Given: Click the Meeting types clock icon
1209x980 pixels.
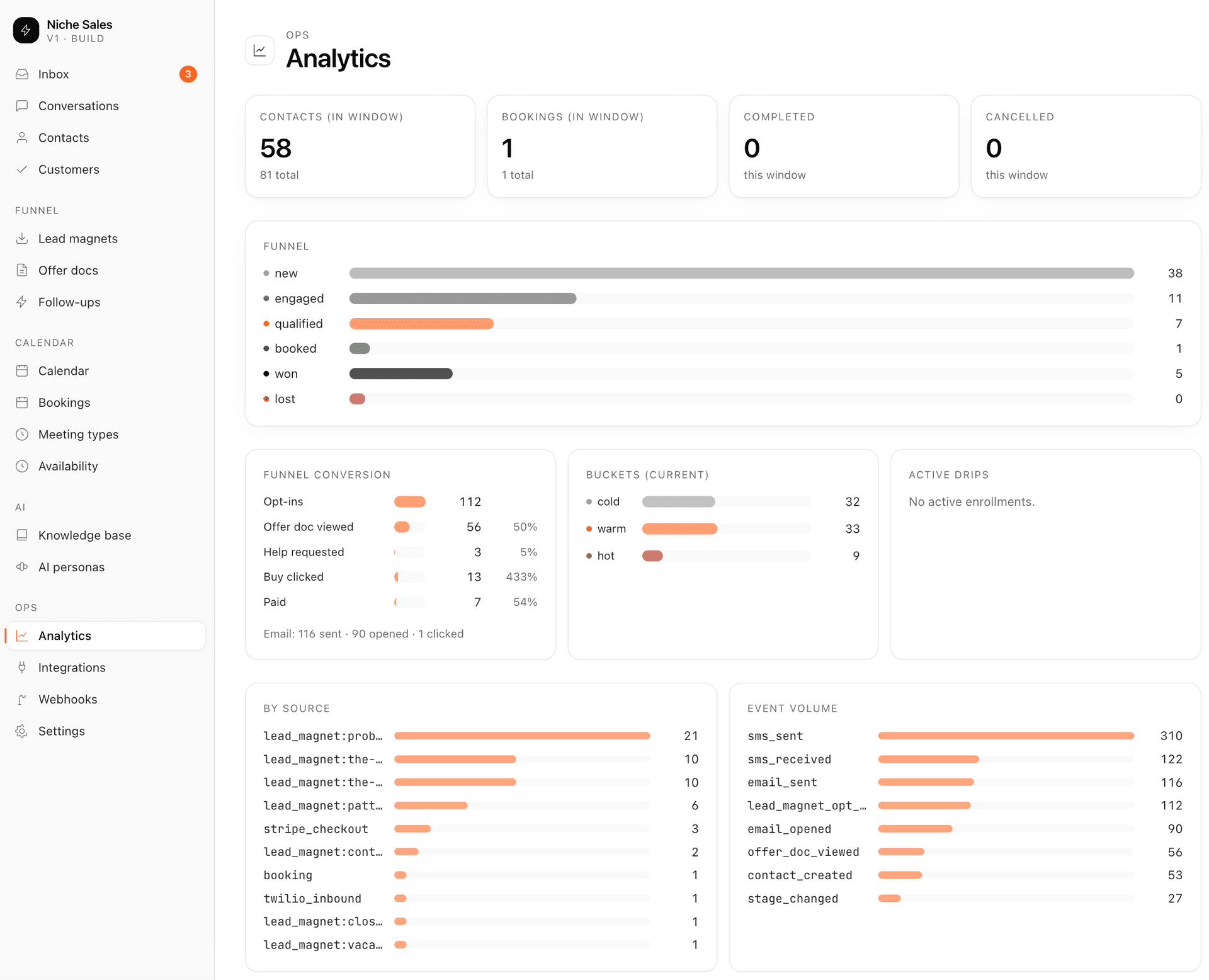Looking at the screenshot, I should point(22,435).
